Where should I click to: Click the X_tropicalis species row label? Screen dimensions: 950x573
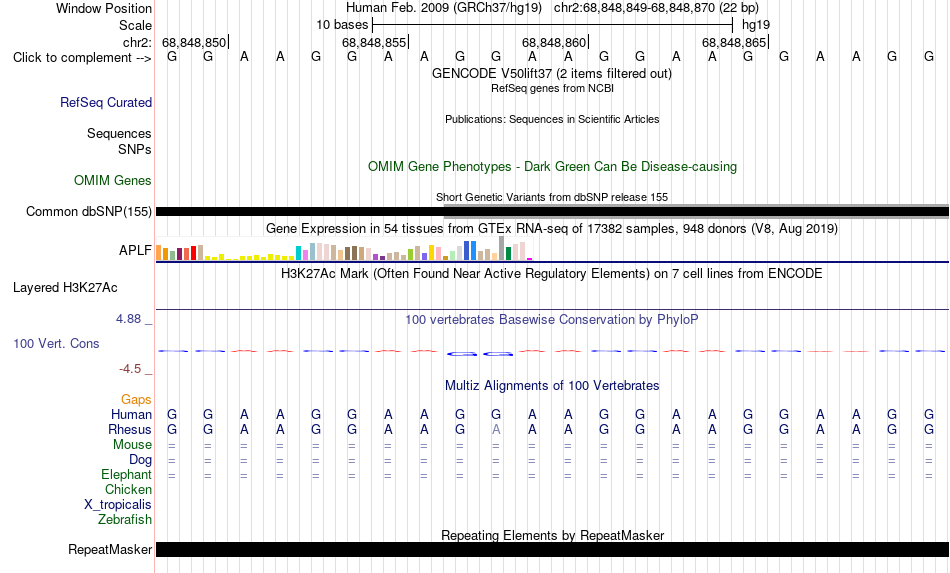tap(118, 505)
